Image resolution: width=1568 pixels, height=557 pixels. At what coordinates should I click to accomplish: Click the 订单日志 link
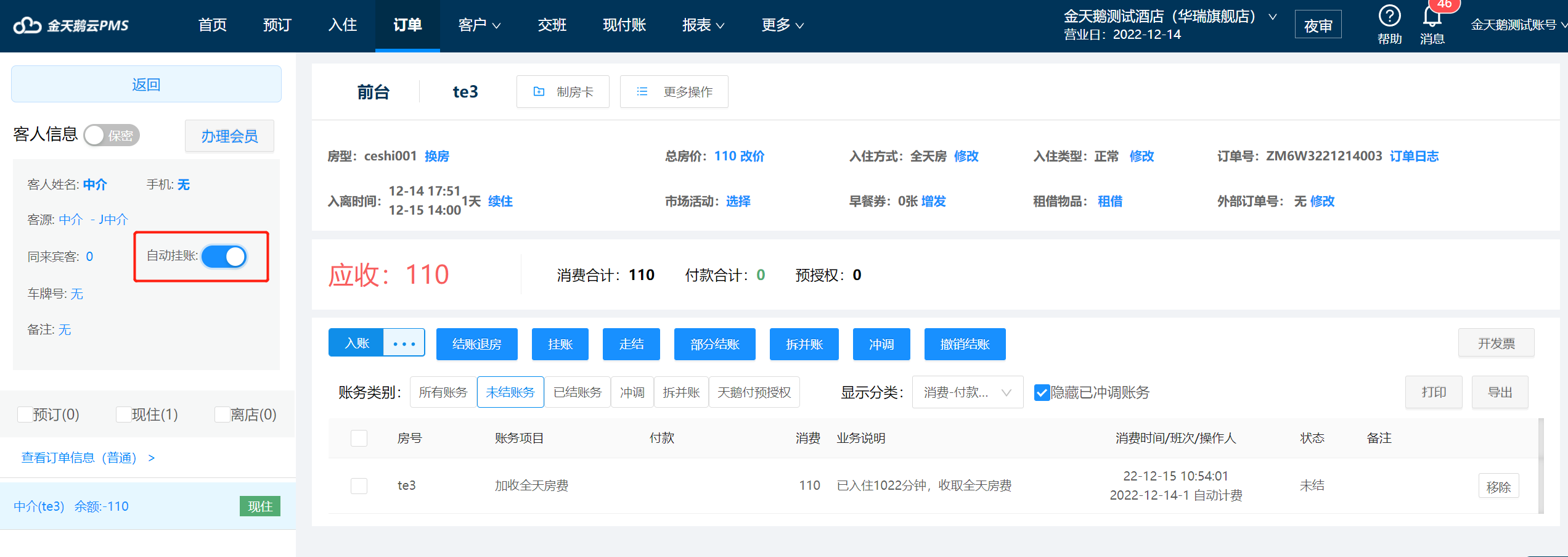tap(1414, 156)
